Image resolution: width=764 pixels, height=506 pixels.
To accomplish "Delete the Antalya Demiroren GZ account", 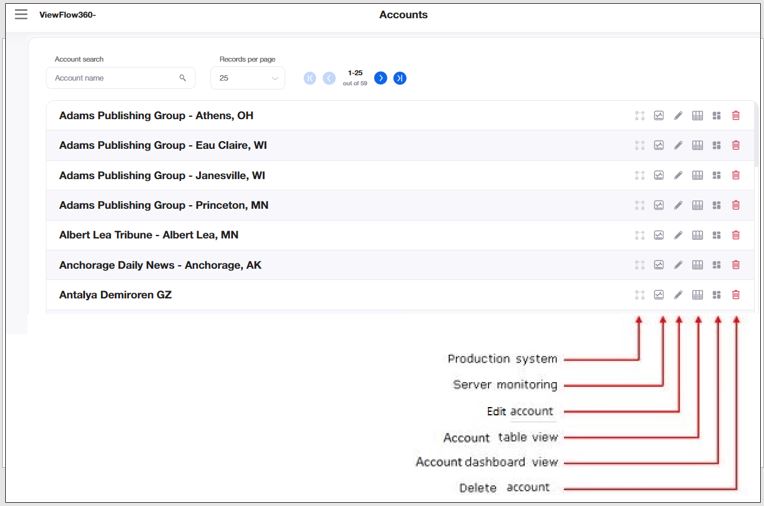I will coord(736,296).
